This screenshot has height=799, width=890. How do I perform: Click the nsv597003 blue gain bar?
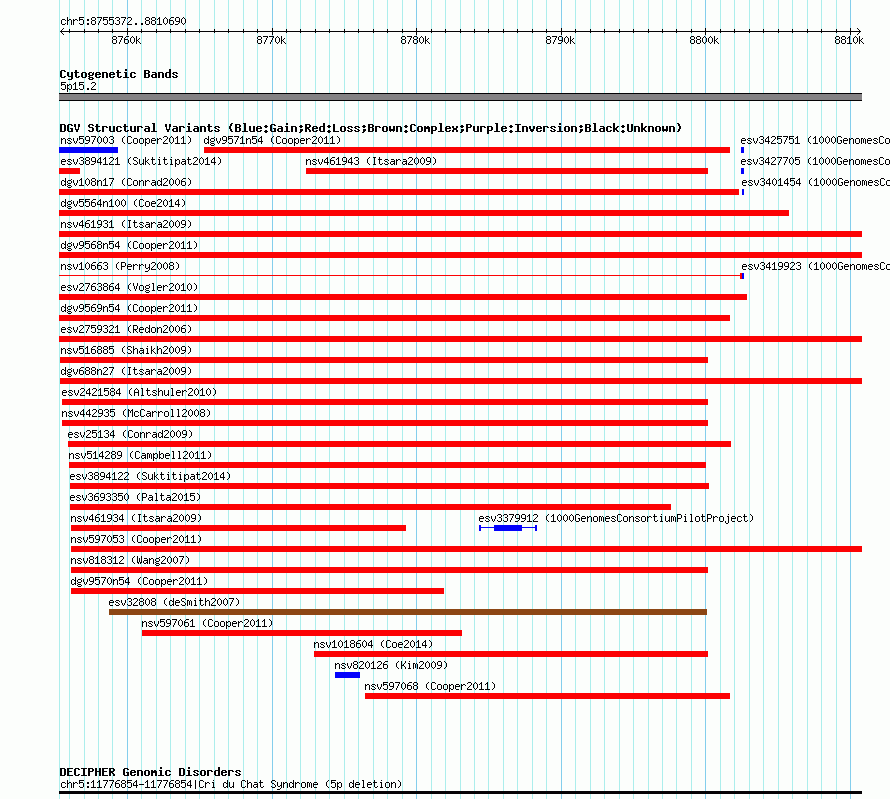click(x=89, y=150)
